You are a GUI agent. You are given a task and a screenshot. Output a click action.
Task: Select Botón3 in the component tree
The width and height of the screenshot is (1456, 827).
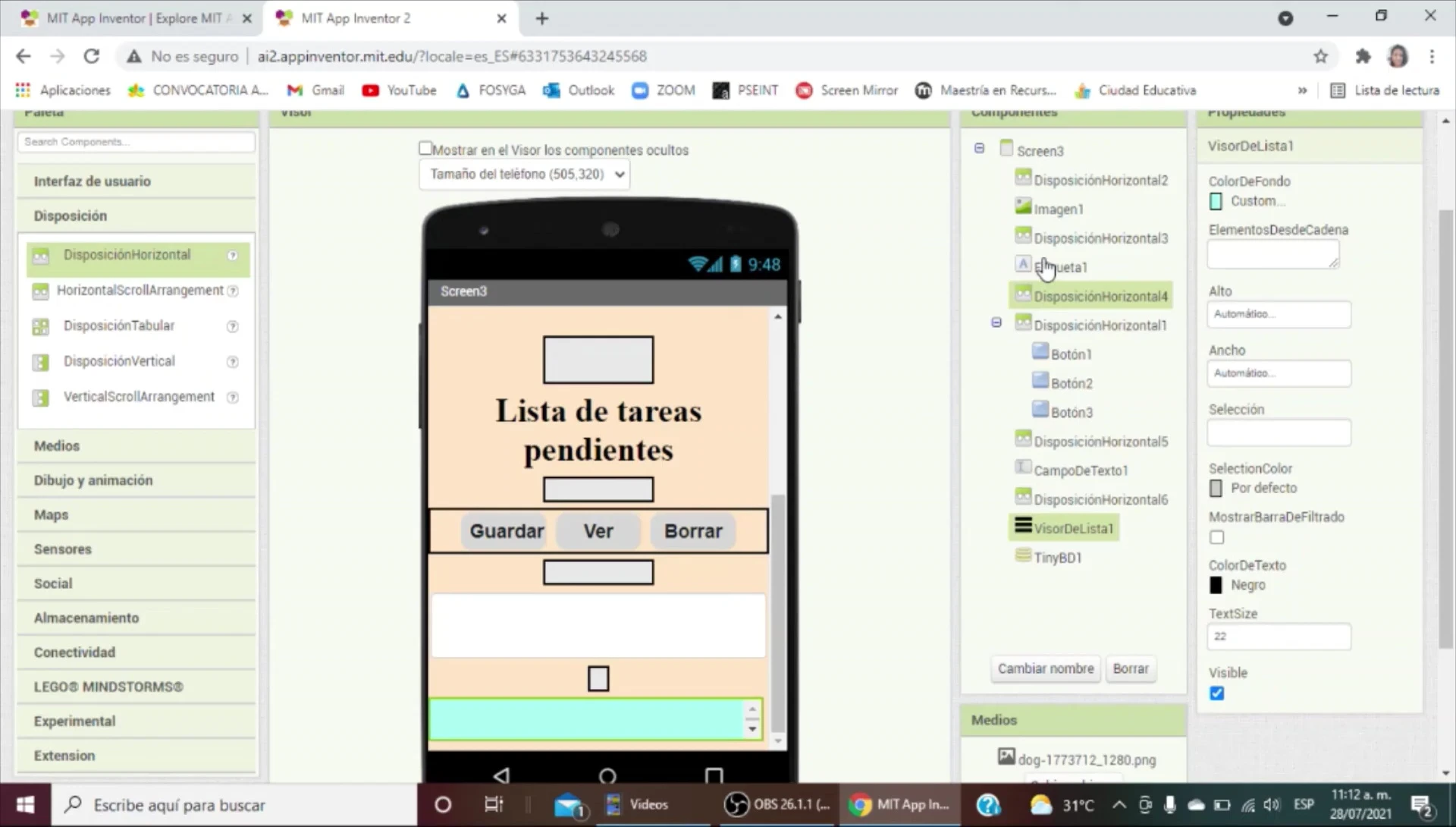click(x=1072, y=413)
